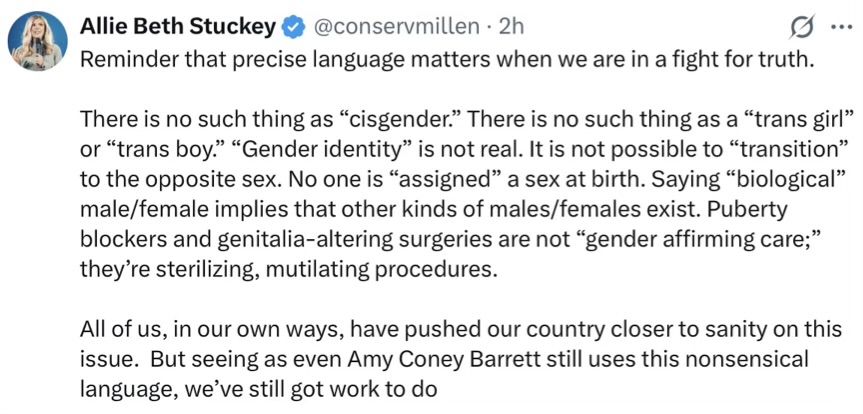The height and width of the screenshot is (414, 863).
Task: Open the three-dot More options menu
Action: 834,24
